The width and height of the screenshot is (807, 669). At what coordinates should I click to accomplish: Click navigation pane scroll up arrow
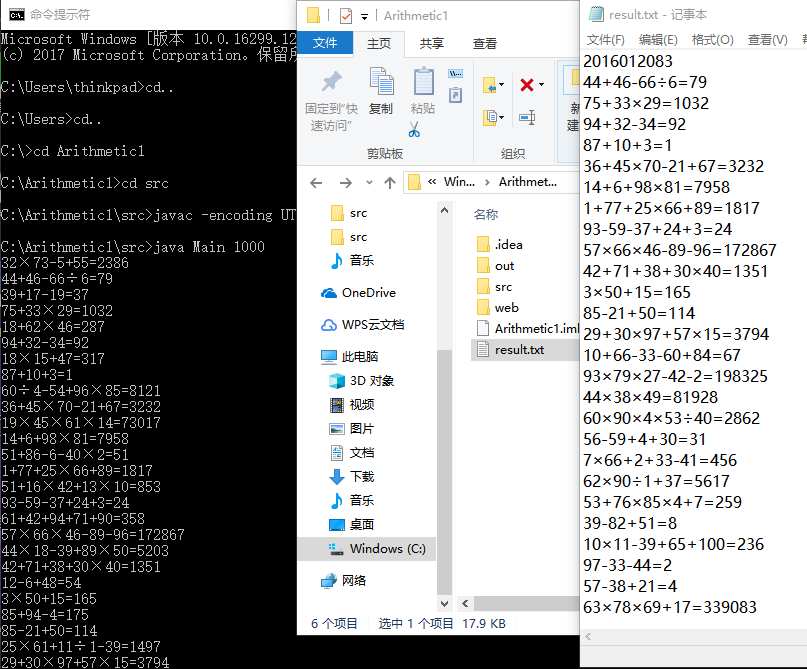coord(445,210)
